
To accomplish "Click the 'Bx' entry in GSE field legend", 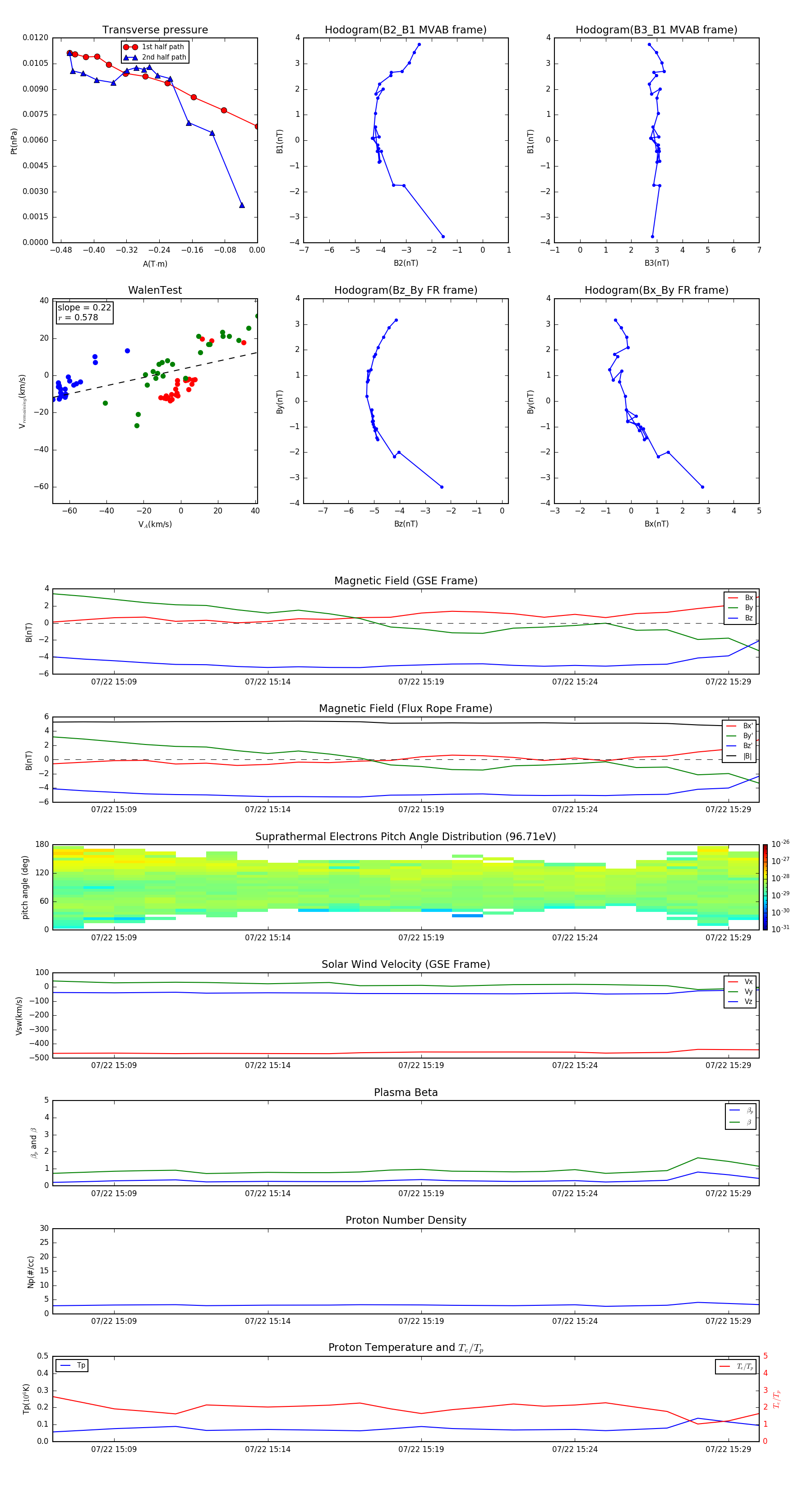I will click(740, 598).
